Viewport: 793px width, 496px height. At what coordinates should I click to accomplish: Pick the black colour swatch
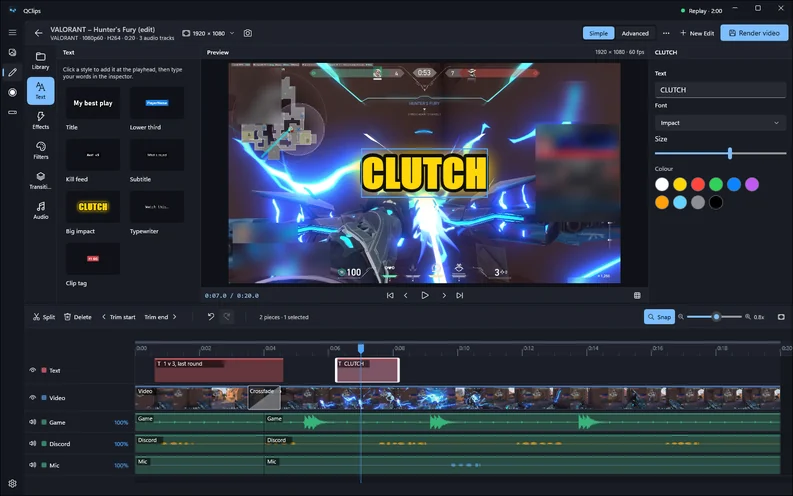(x=716, y=203)
